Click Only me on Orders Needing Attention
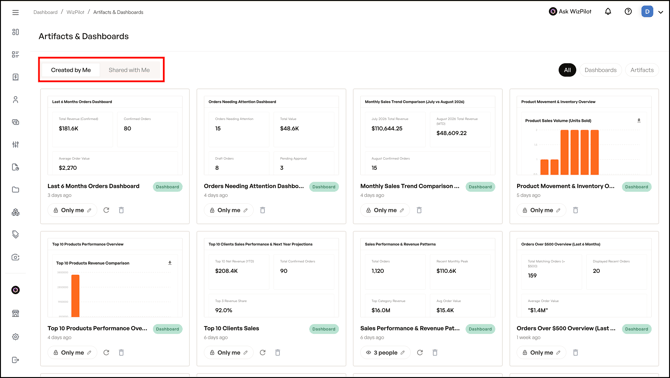The height and width of the screenshot is (378, 670). [228, 210]
